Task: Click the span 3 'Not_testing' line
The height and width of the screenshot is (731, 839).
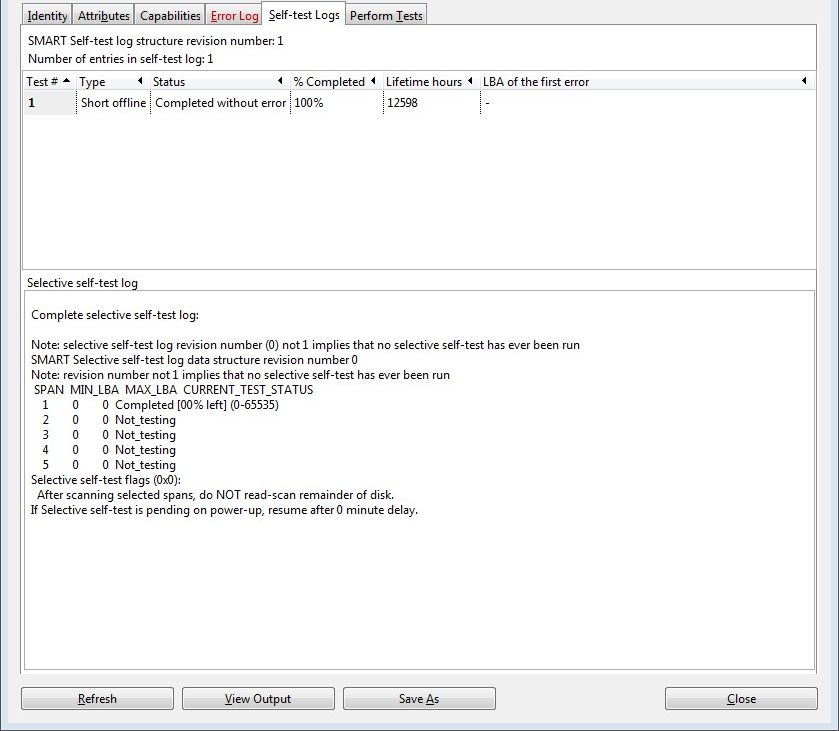Action: pos(109,435)
